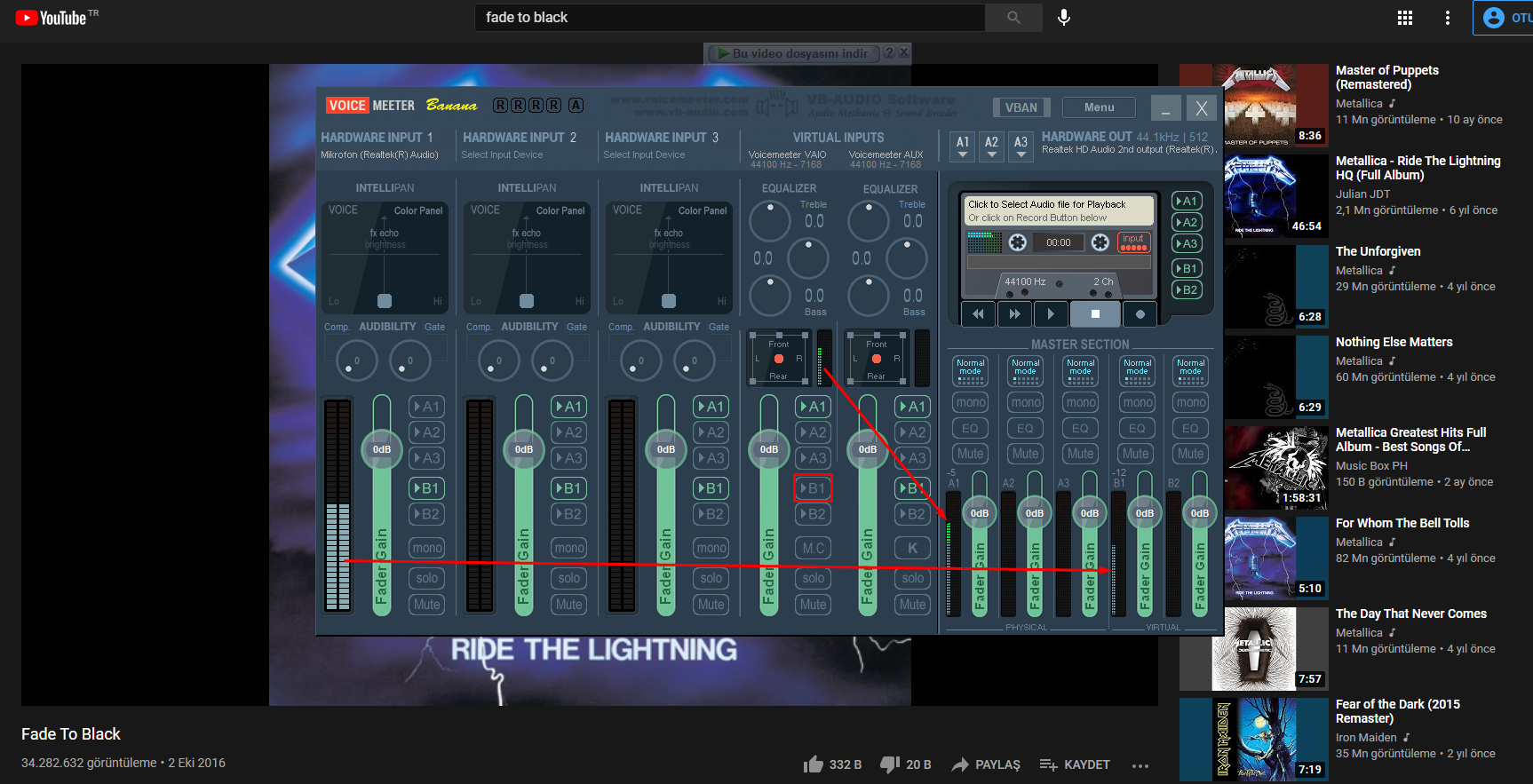
Task: Change the Normal mode of the B2 bus
Action: 1190,371
